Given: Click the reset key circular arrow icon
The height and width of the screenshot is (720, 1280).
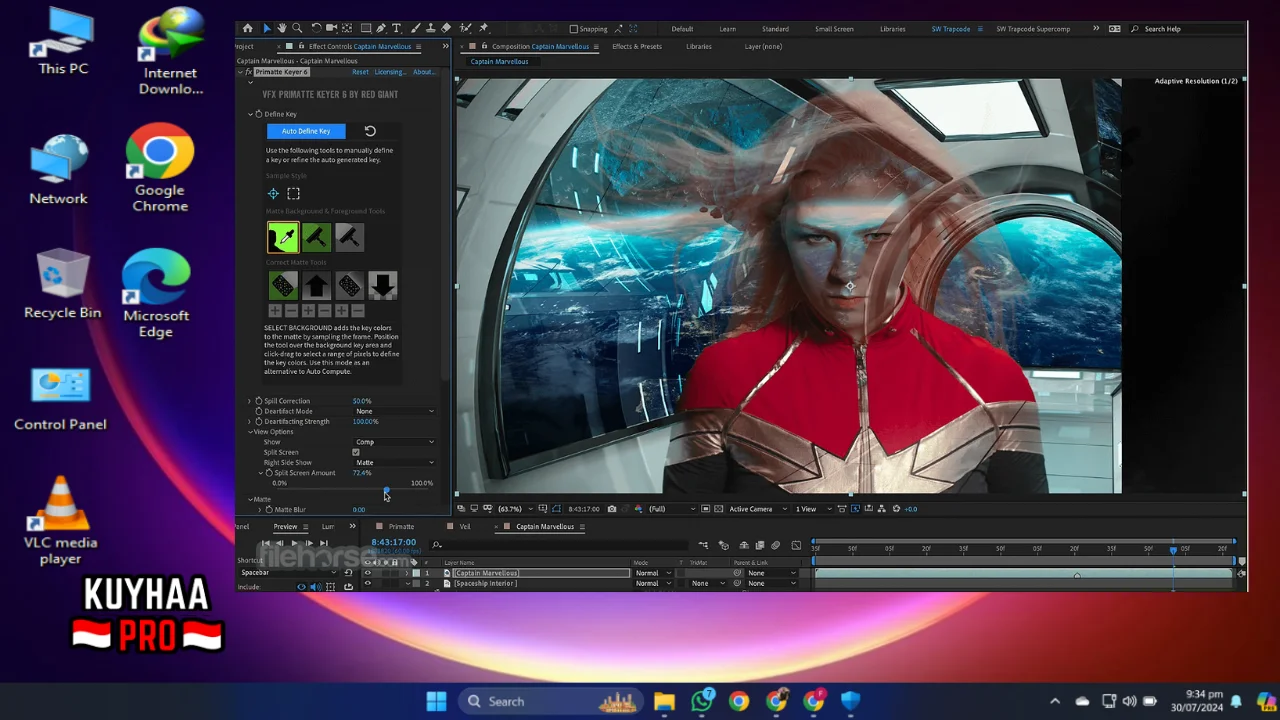Looking at the screenshot, I should click(370, 131).
